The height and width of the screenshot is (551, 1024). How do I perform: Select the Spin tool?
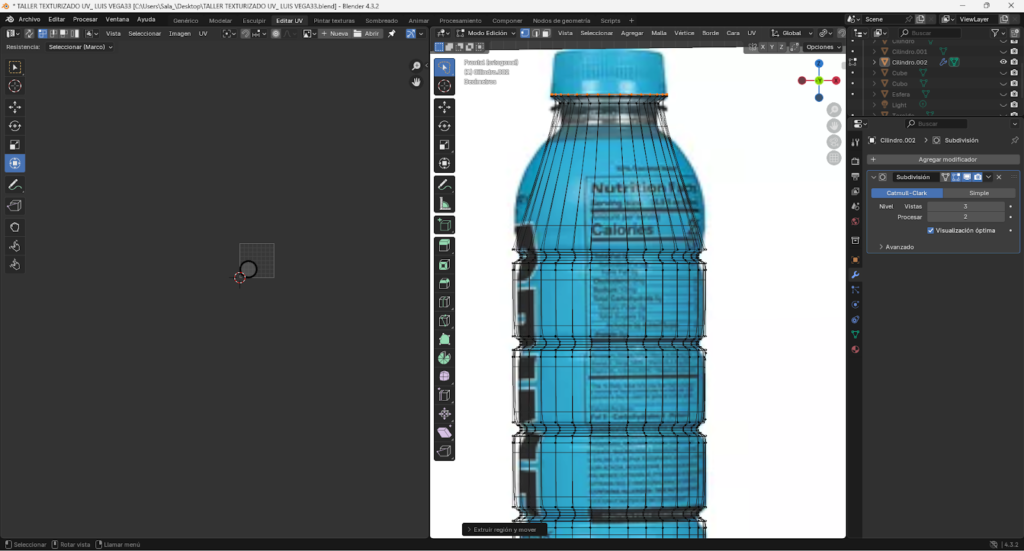(x=445, y=358)
